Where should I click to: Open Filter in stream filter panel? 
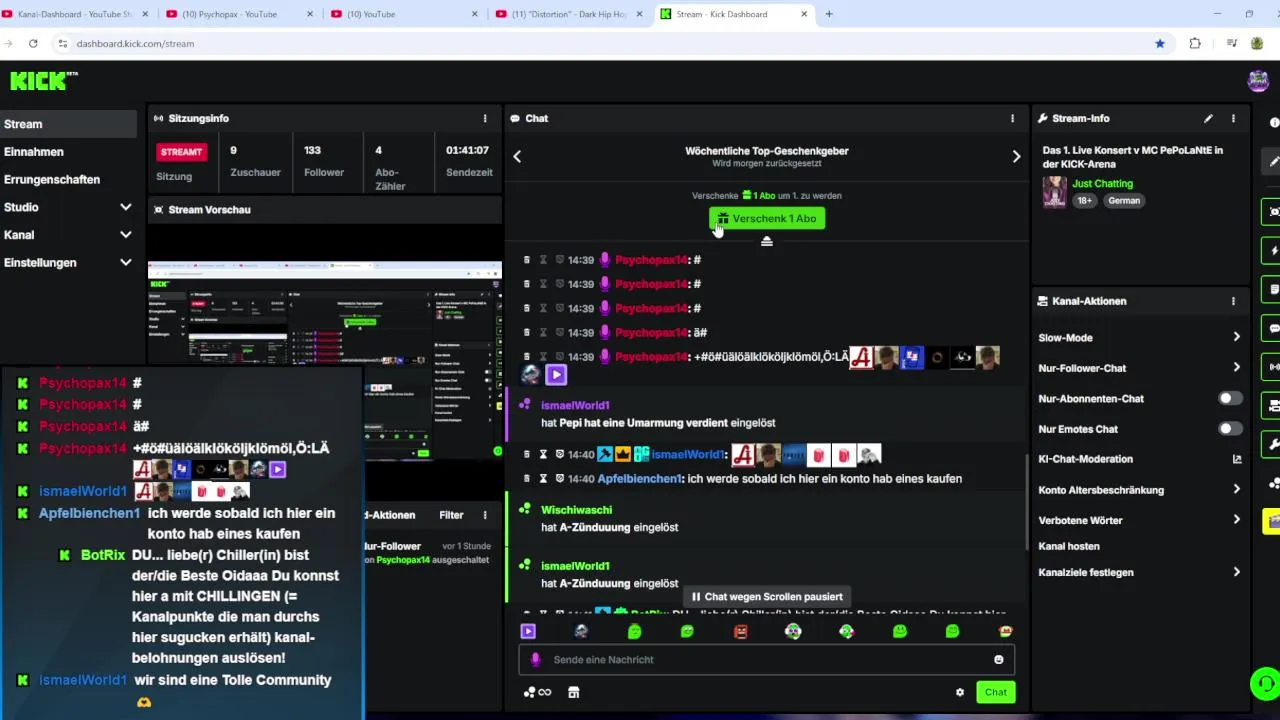pyautogui.click(x=451, y=515)
